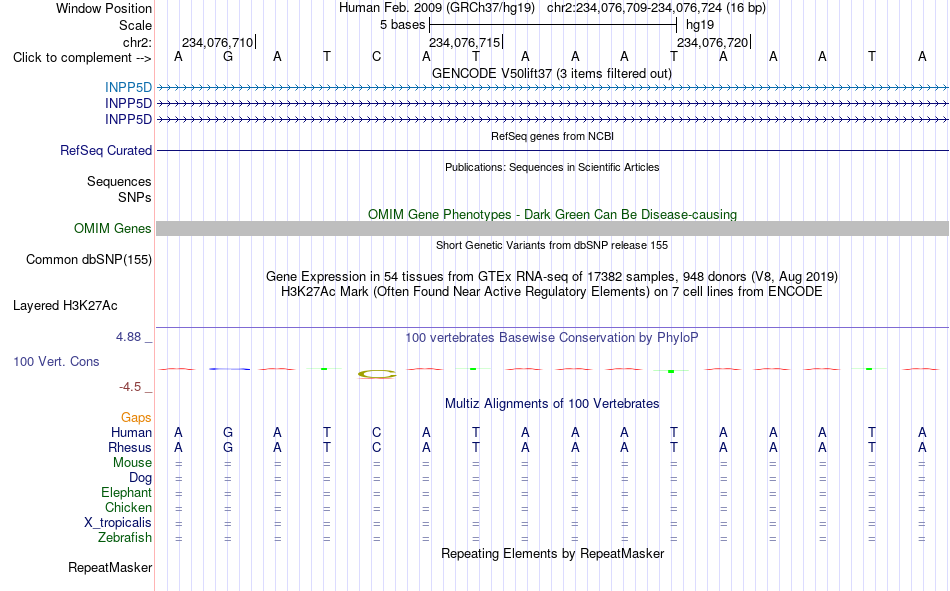This screenshot has width=950, height=591.
Task: Click the chr2: ruler label
Action: tap(137, 42)
